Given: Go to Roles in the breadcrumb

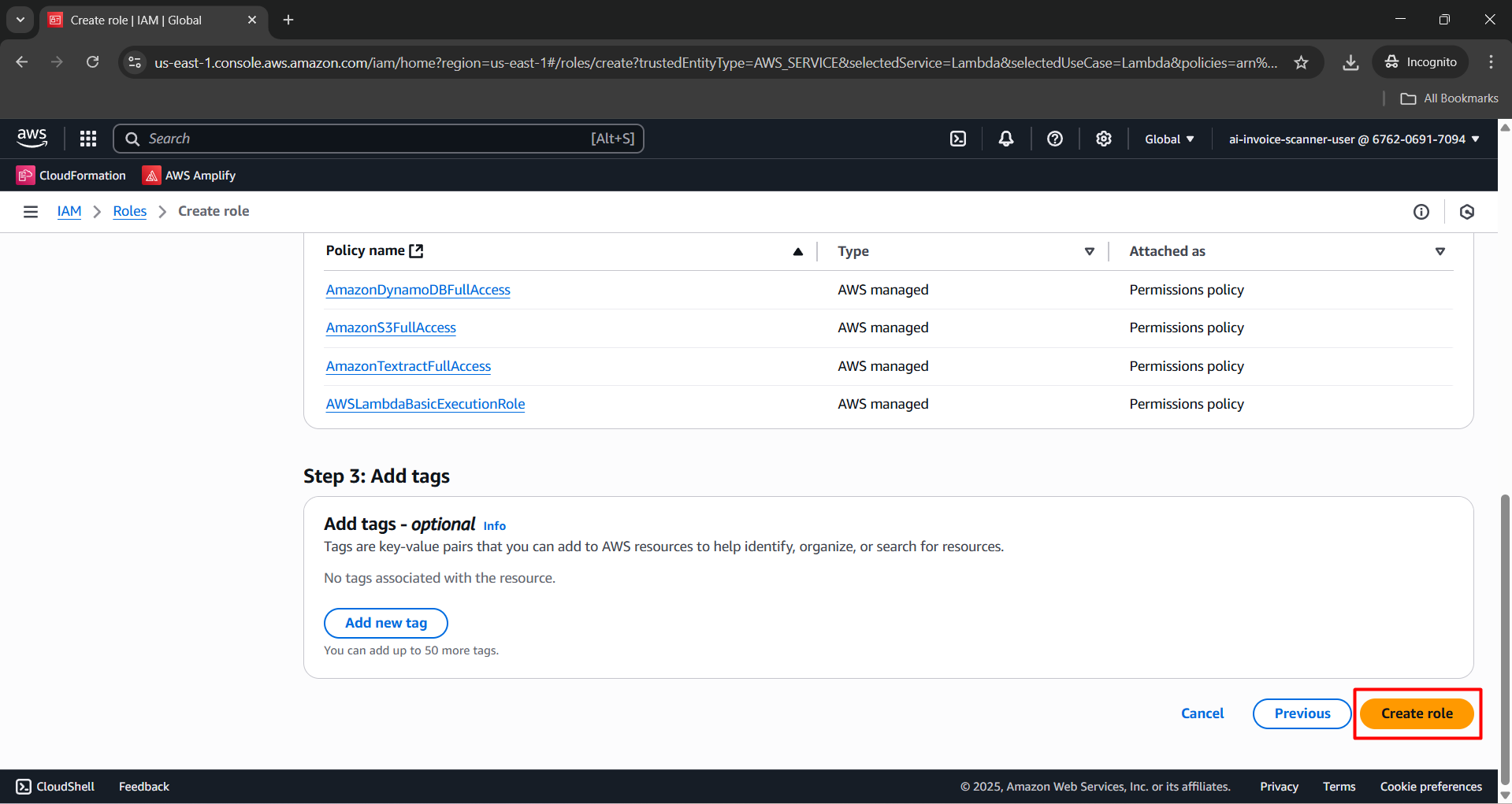Looking at the screenshot, I should pos(129,211).
